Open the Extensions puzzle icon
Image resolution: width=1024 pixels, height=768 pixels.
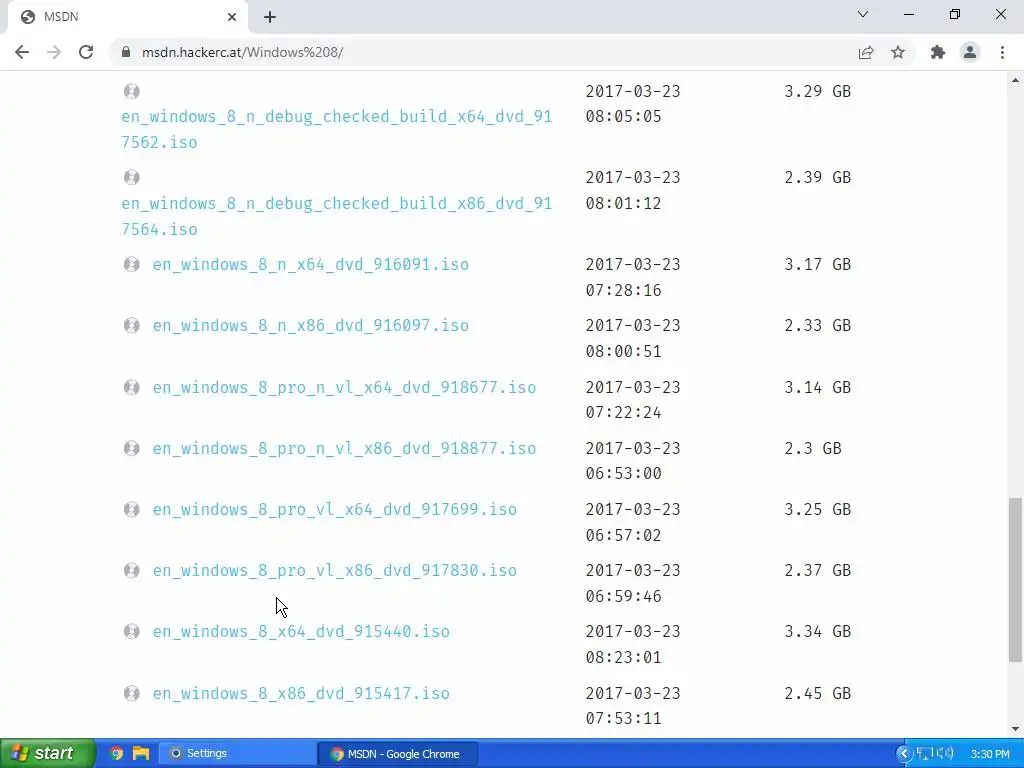(x=938, y=52)
